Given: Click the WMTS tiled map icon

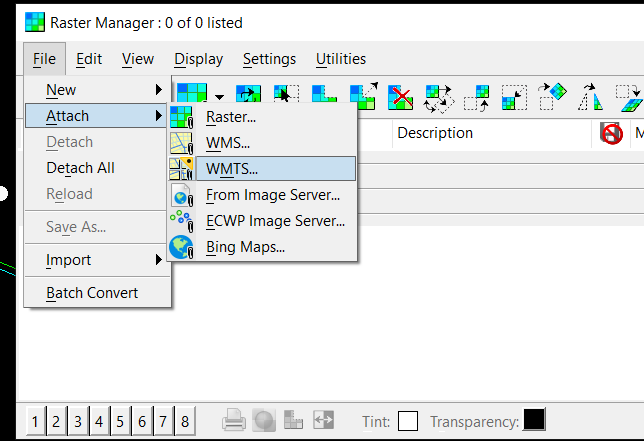Looking at the screenshot, I should (x=182, y=169).
